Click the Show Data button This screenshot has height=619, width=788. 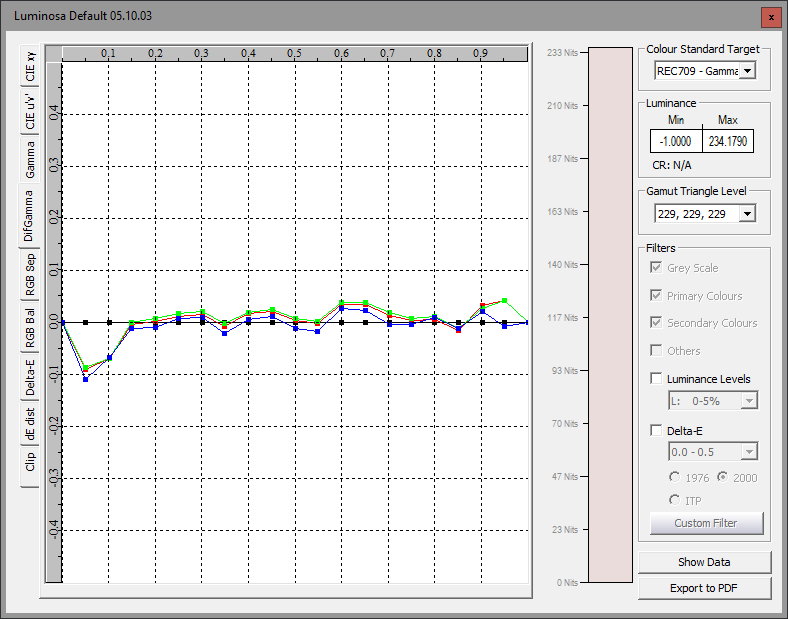tap(704, 562)
